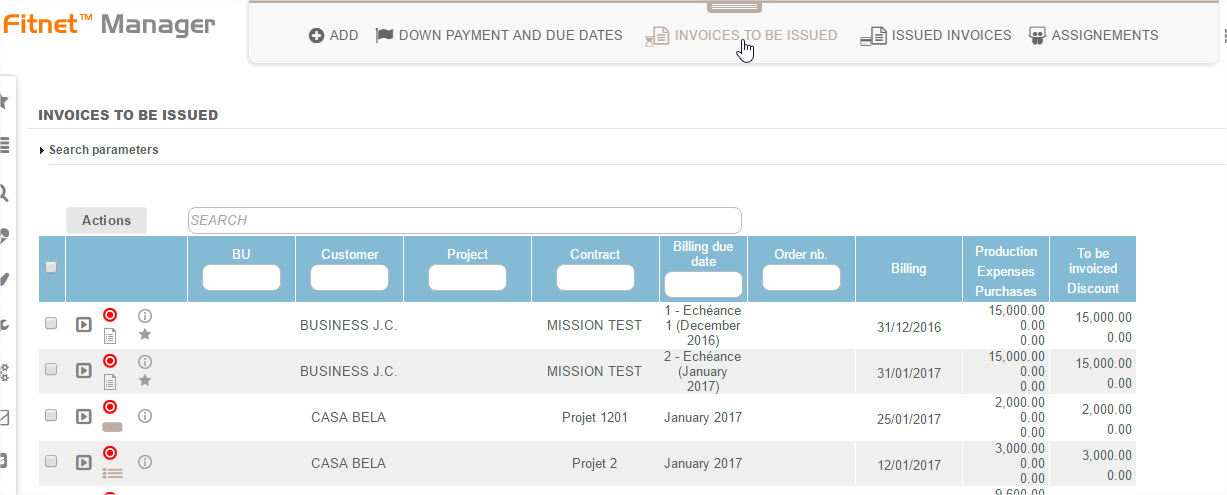Click the Fitnet Manager logo
The height and width of the screenshot is (495, 1227).
pyautogui.click(x=108, y=24)
